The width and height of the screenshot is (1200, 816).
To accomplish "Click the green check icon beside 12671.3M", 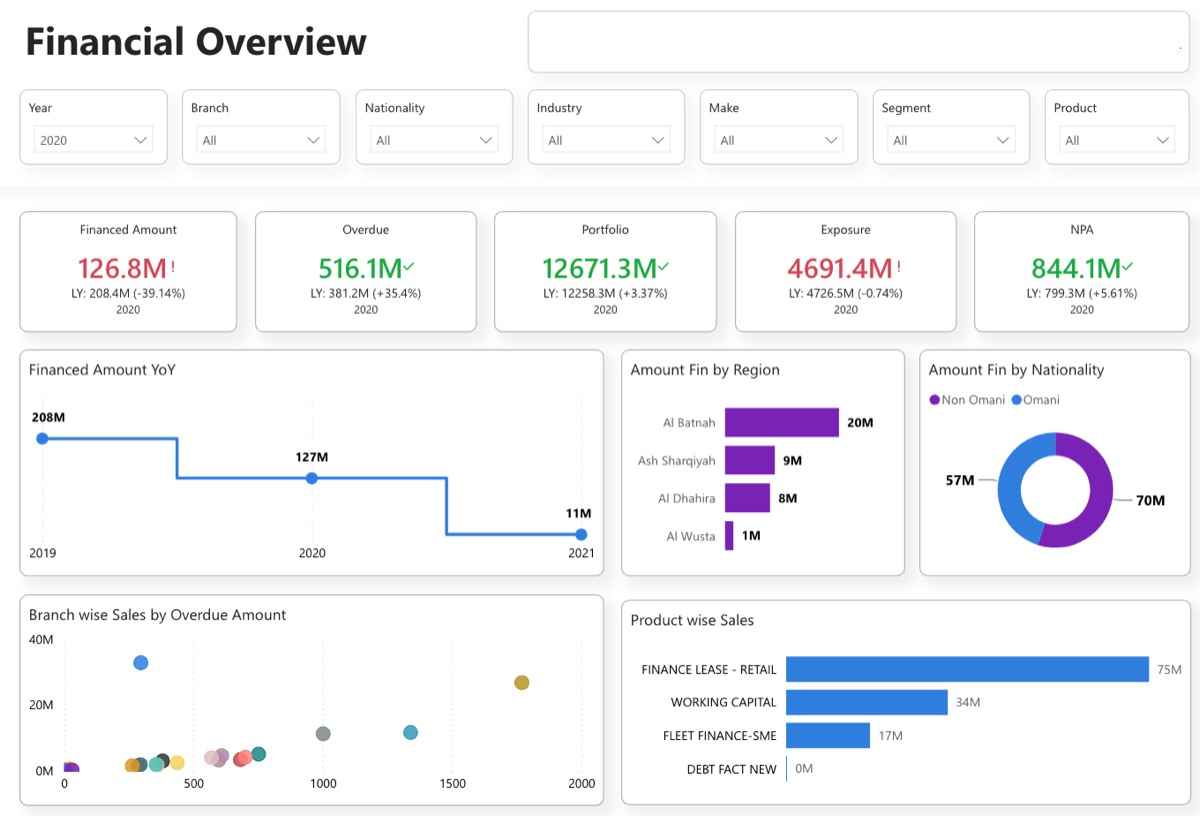I will [664, 266].
